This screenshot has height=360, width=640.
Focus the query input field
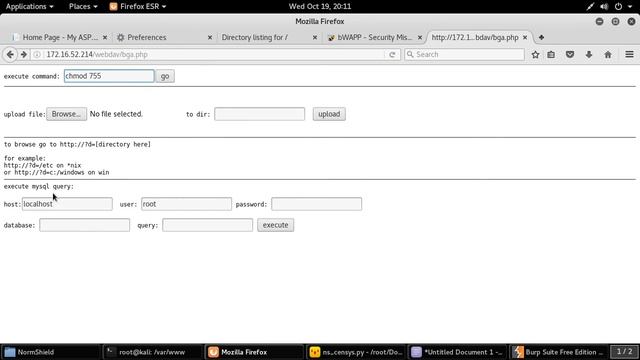pyautogui.click(x=207, y=225)
